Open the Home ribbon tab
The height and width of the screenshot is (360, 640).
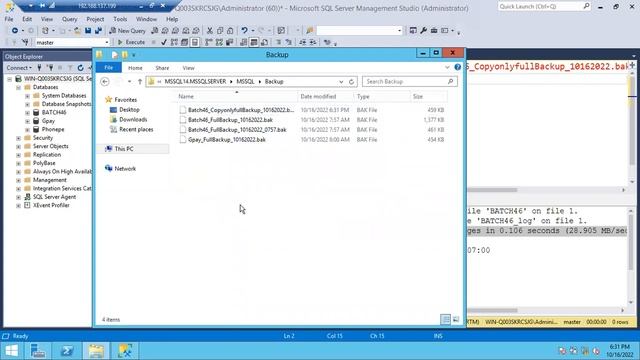tap(135, 68)
